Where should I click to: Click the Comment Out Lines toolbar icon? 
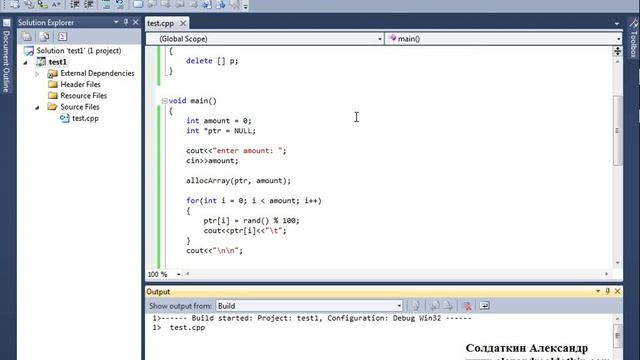tap(106, 4)
